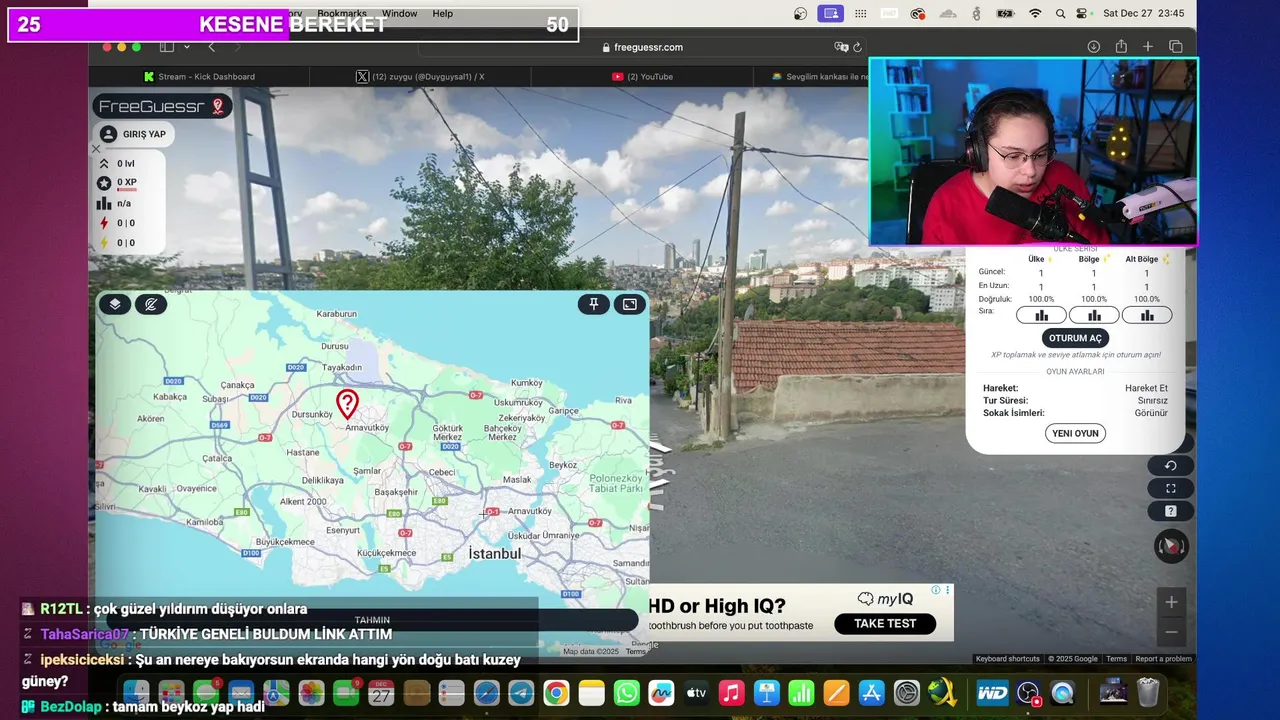Reload the page in Safari

tap(857, 47)
